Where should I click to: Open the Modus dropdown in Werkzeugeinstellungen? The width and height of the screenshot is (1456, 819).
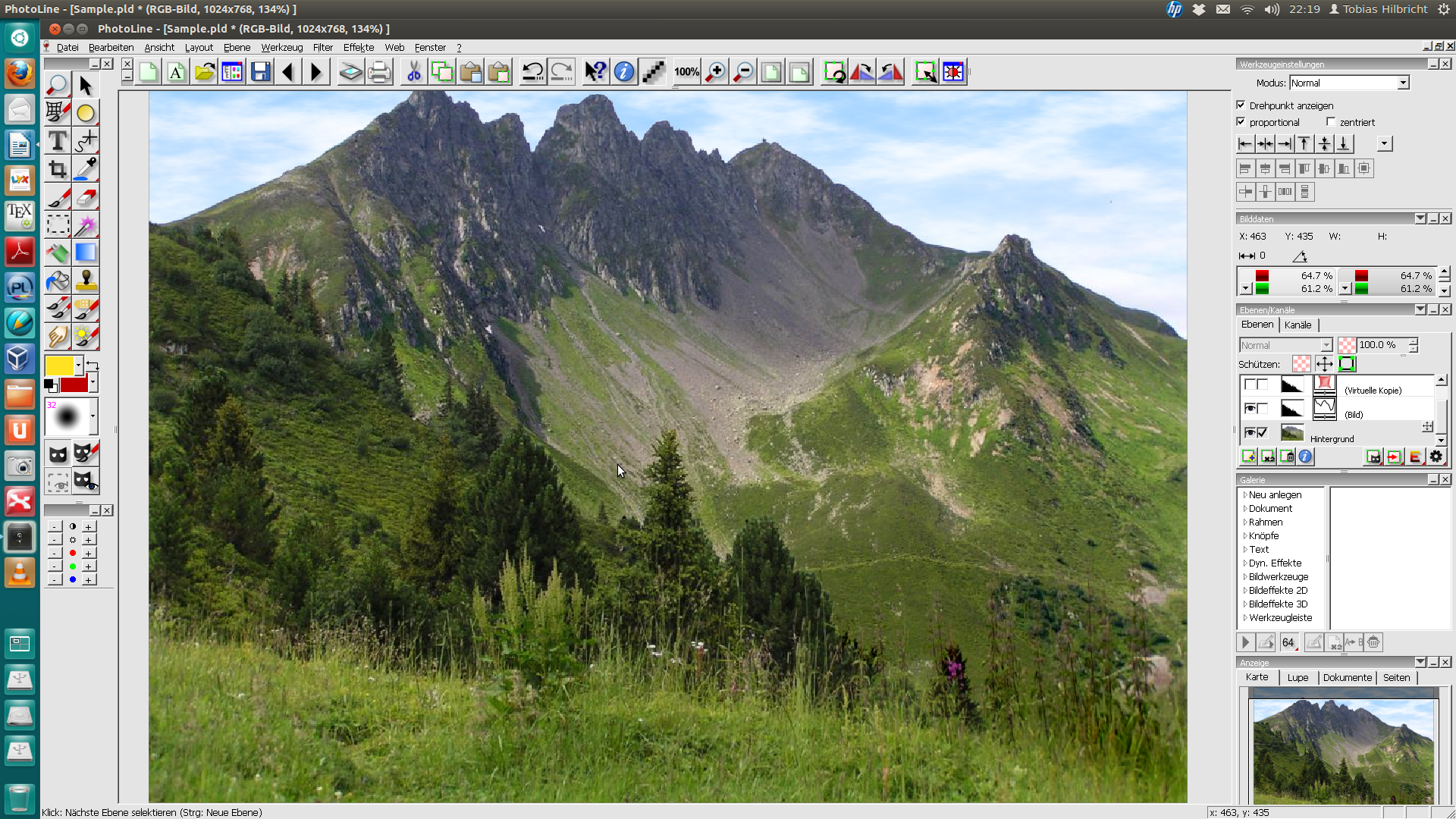pyautogui.click(x=1403, y=83)
